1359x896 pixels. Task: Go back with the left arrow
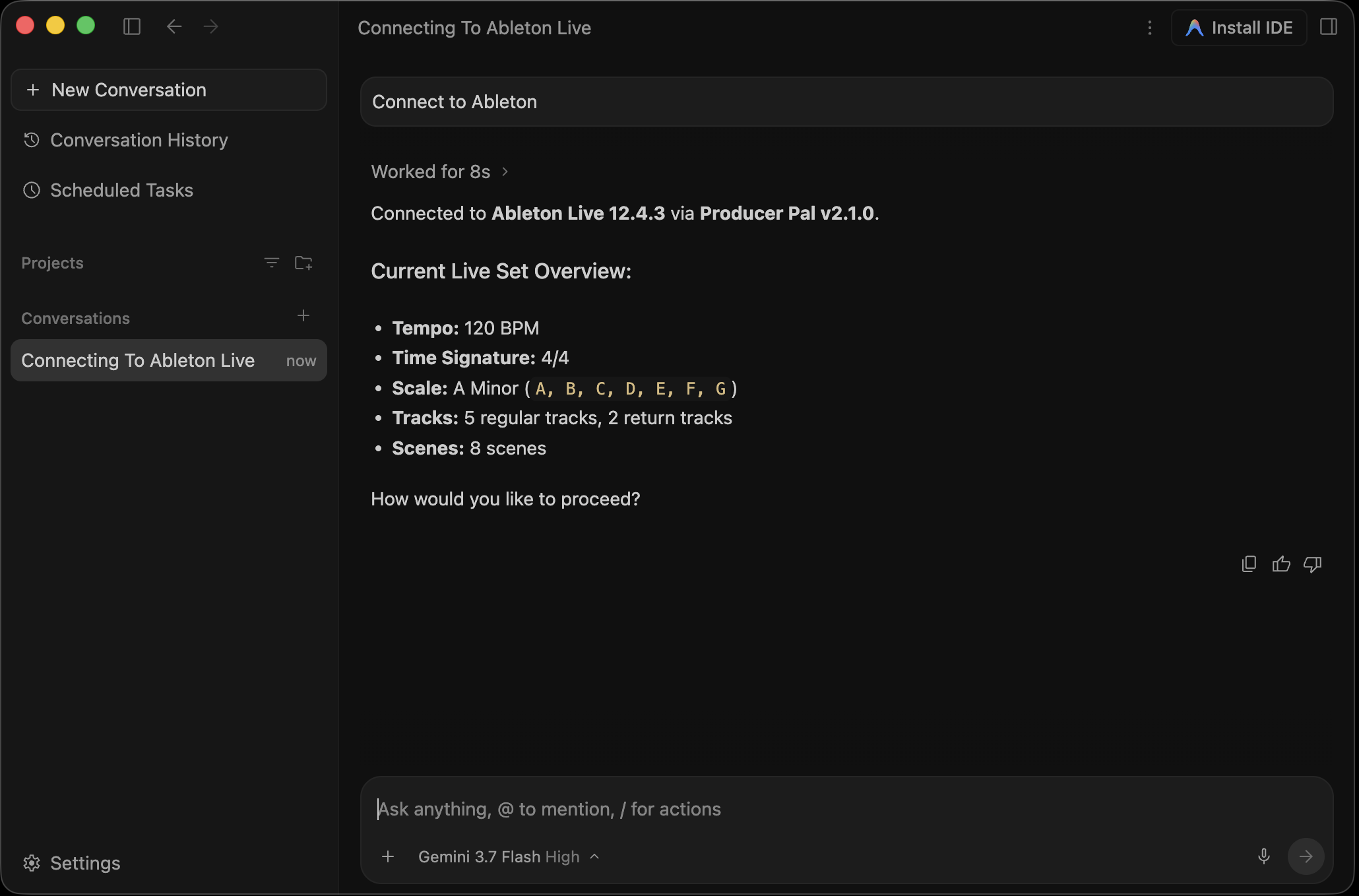click(x=174, y=26)
